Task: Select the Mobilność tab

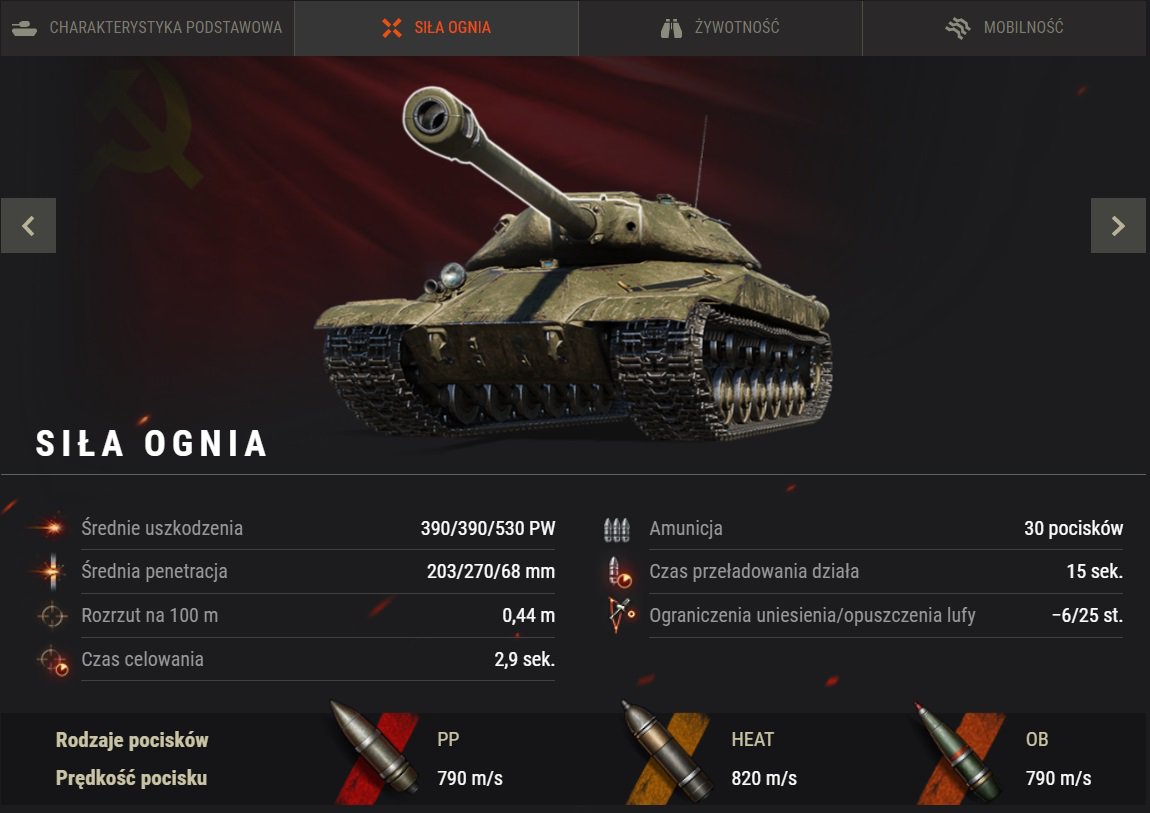Action: [x=1005, y=28]
